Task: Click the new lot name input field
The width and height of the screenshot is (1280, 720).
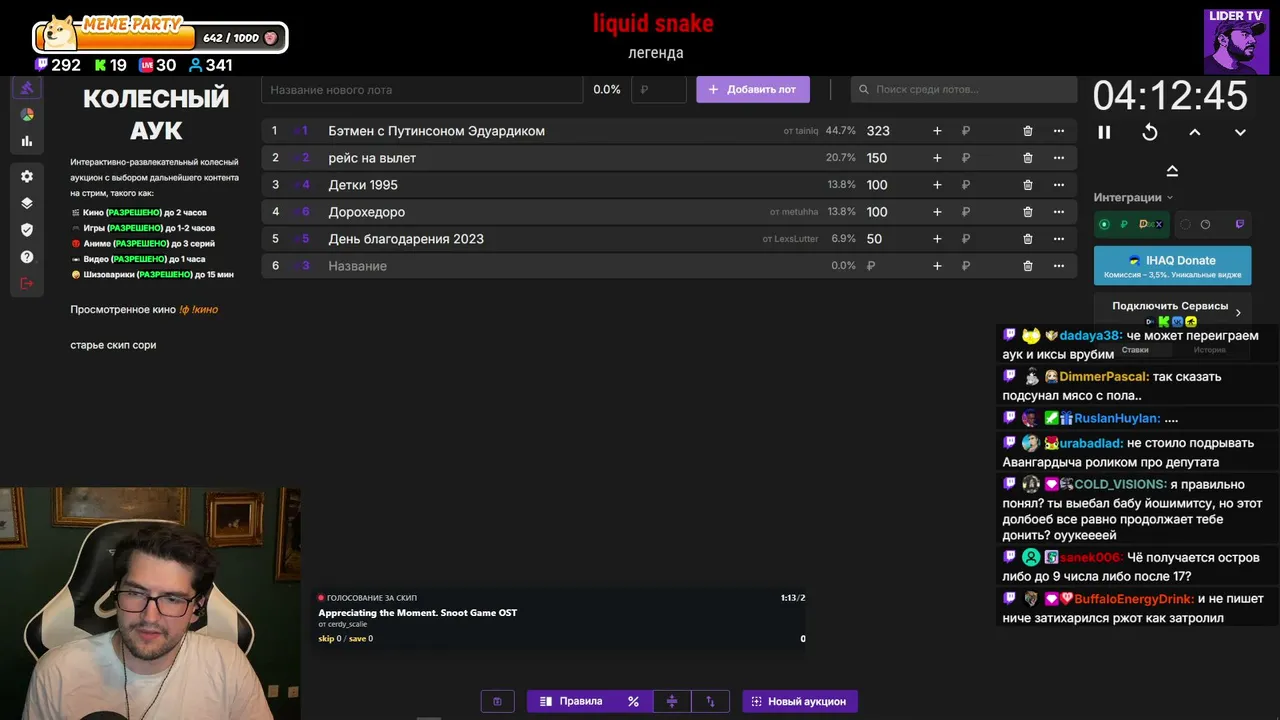Action: tap(422, 89)
